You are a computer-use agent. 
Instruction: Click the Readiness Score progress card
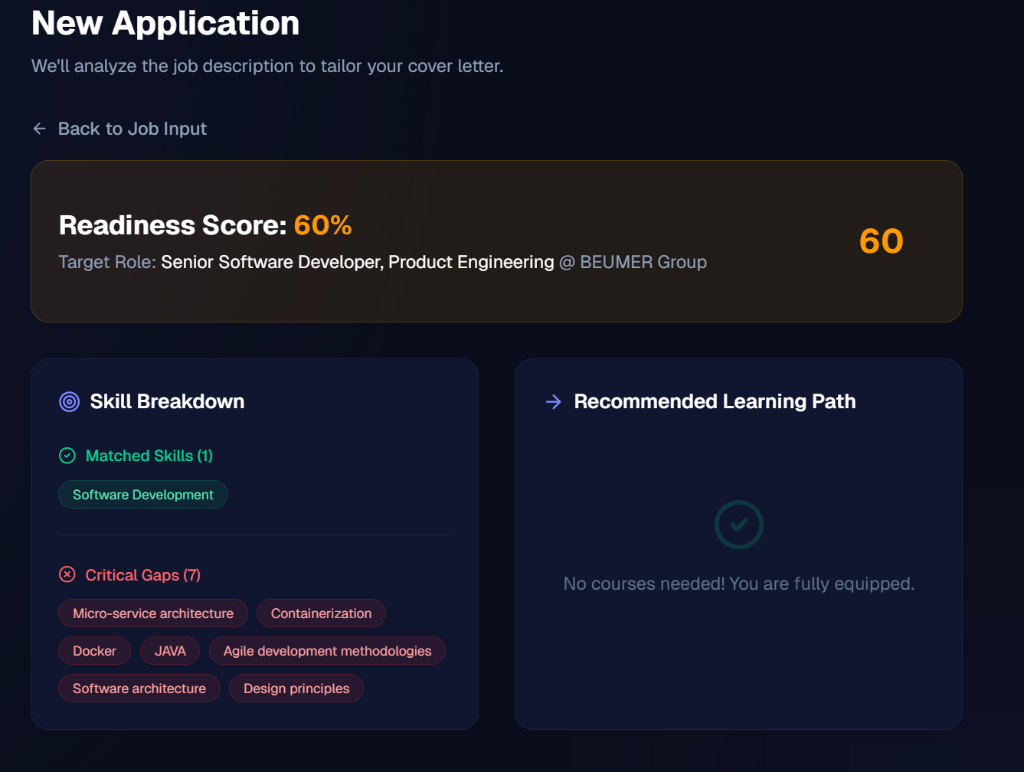(497, 240)
